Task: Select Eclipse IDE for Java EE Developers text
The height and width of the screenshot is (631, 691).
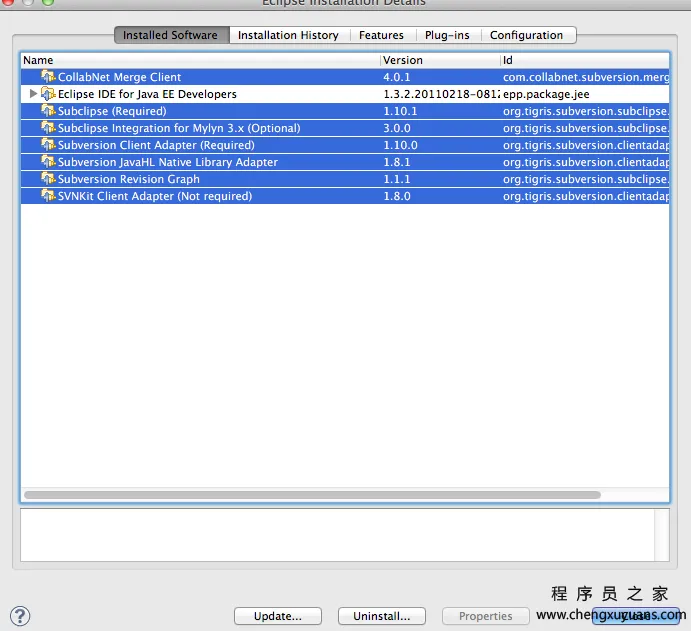Action: [147, 94]
